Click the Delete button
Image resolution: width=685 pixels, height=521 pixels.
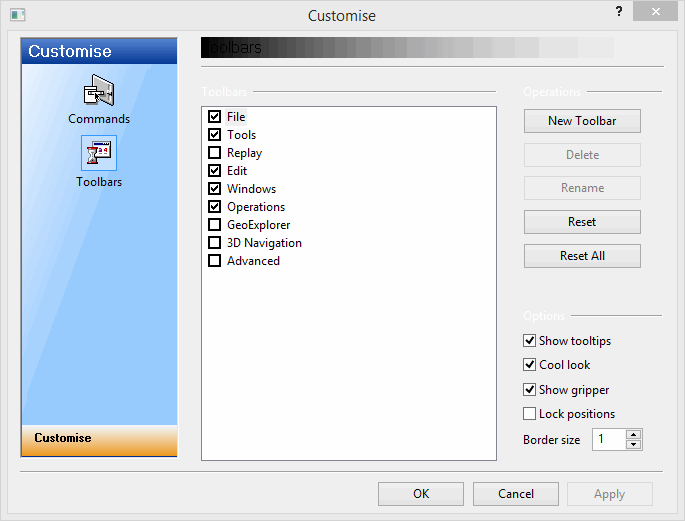(x=582, y=155)
